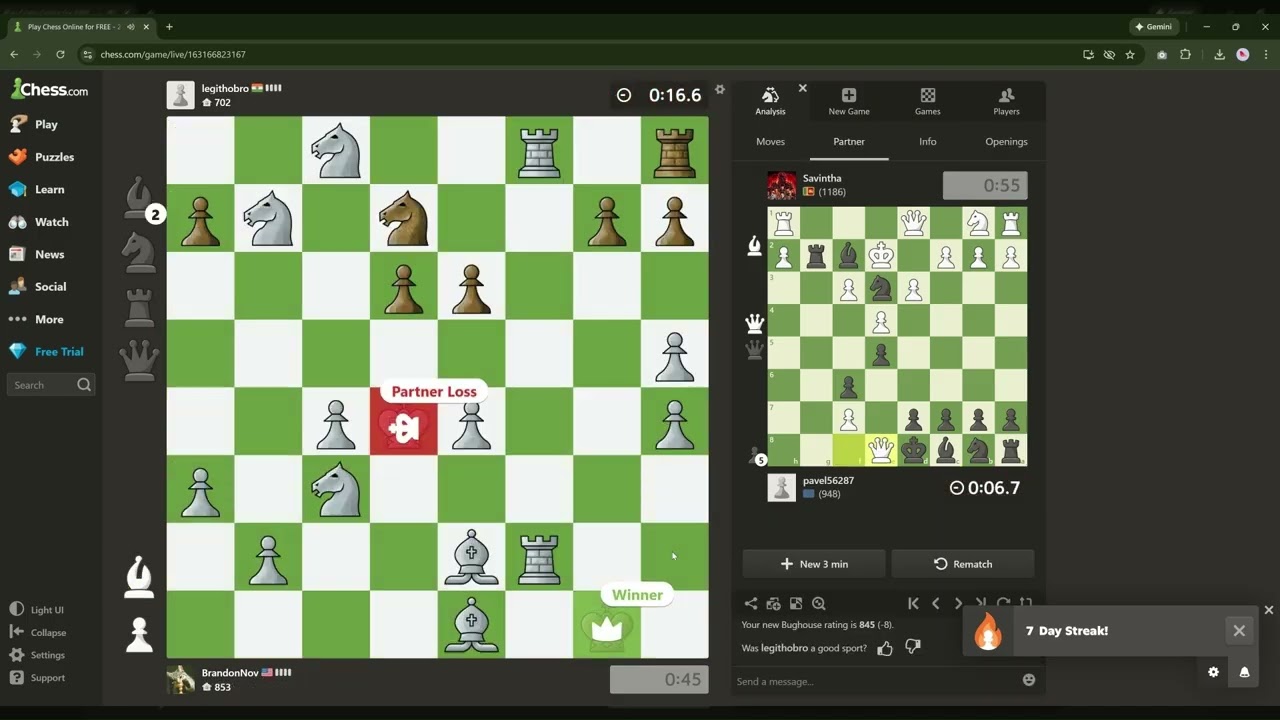Go to the next move

(x=958, y=603)
